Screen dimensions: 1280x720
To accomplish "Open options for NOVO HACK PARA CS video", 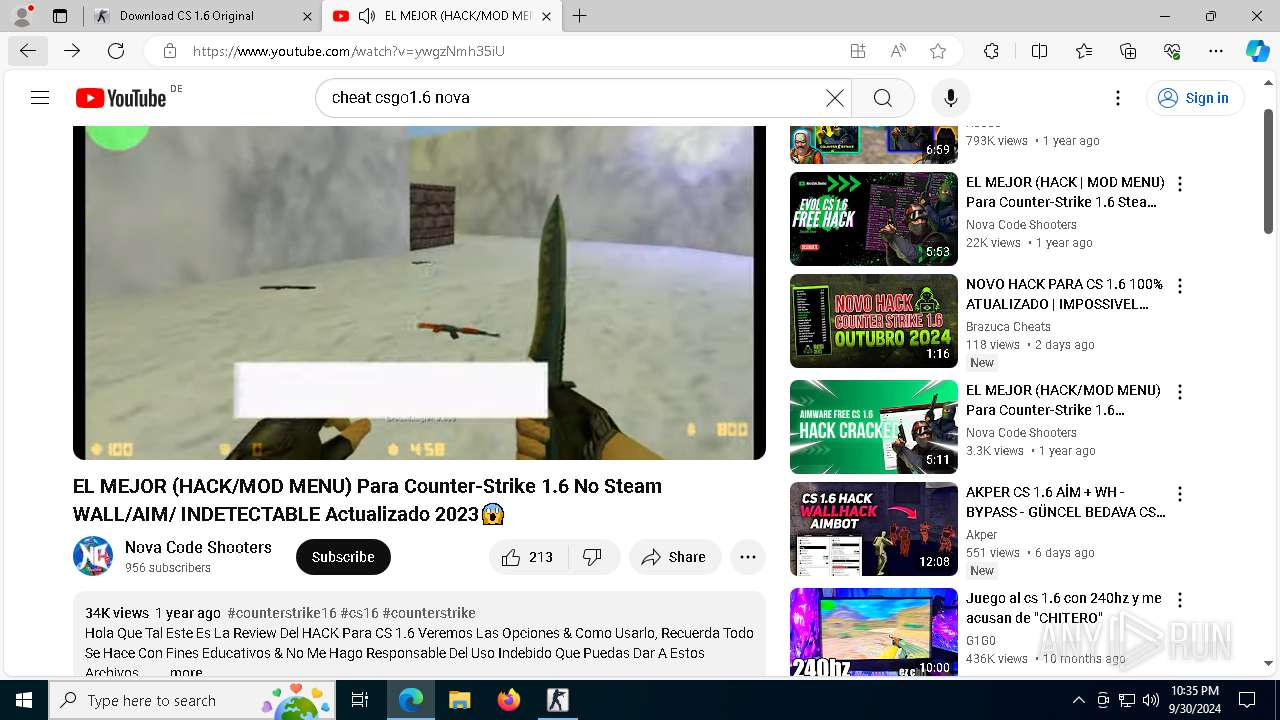I will tap(1180, 286).
